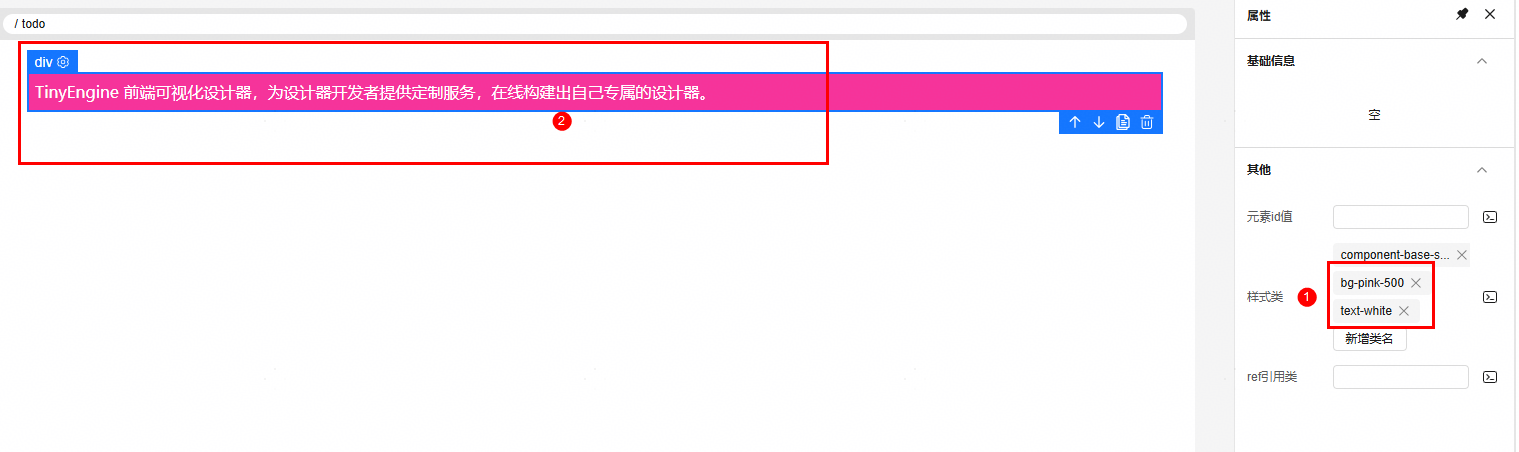The height and width of the screenshot is (452, 1519).
Task: Collapse the 其他 section
Action: (x=1482, y=170)
